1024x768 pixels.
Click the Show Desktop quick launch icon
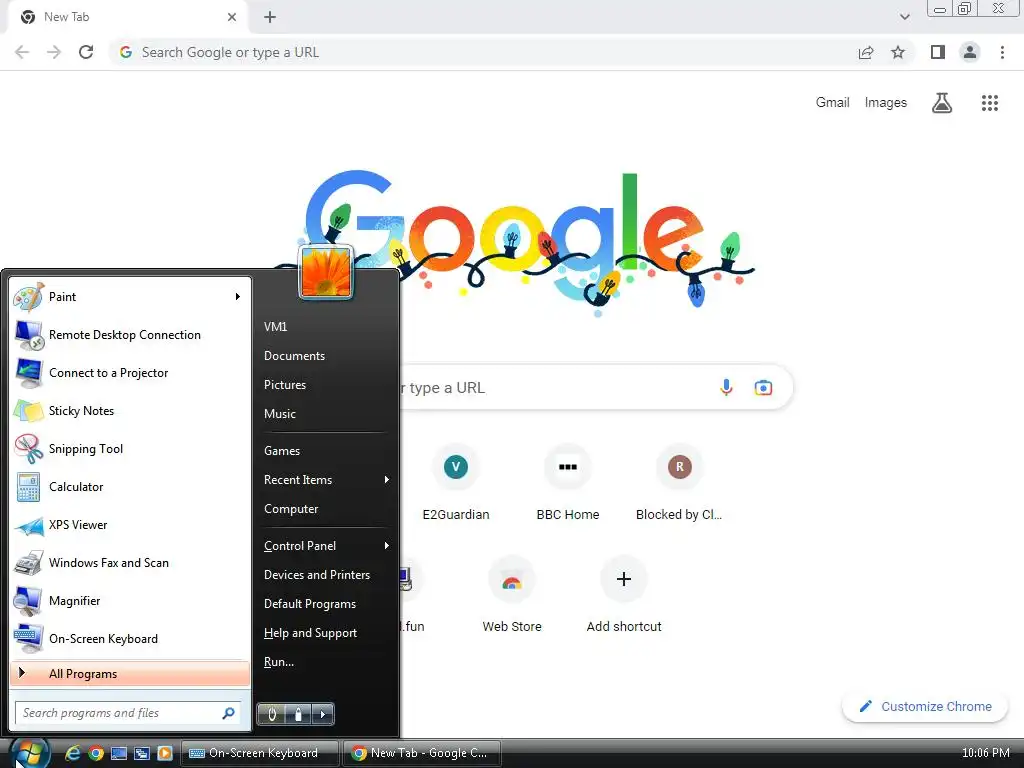[119, 753]
